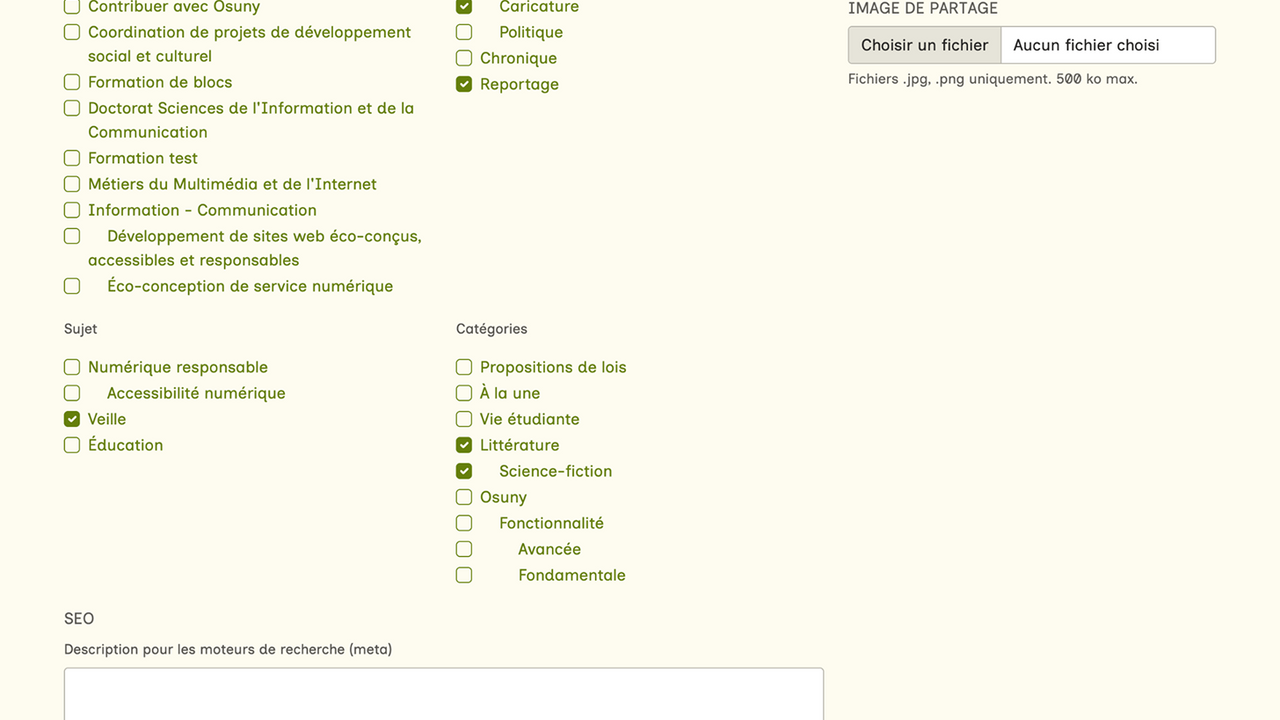The height and width of the screenshot is (720, 1280).
Task: Uncheck the Veille subject
Action: 72,419
